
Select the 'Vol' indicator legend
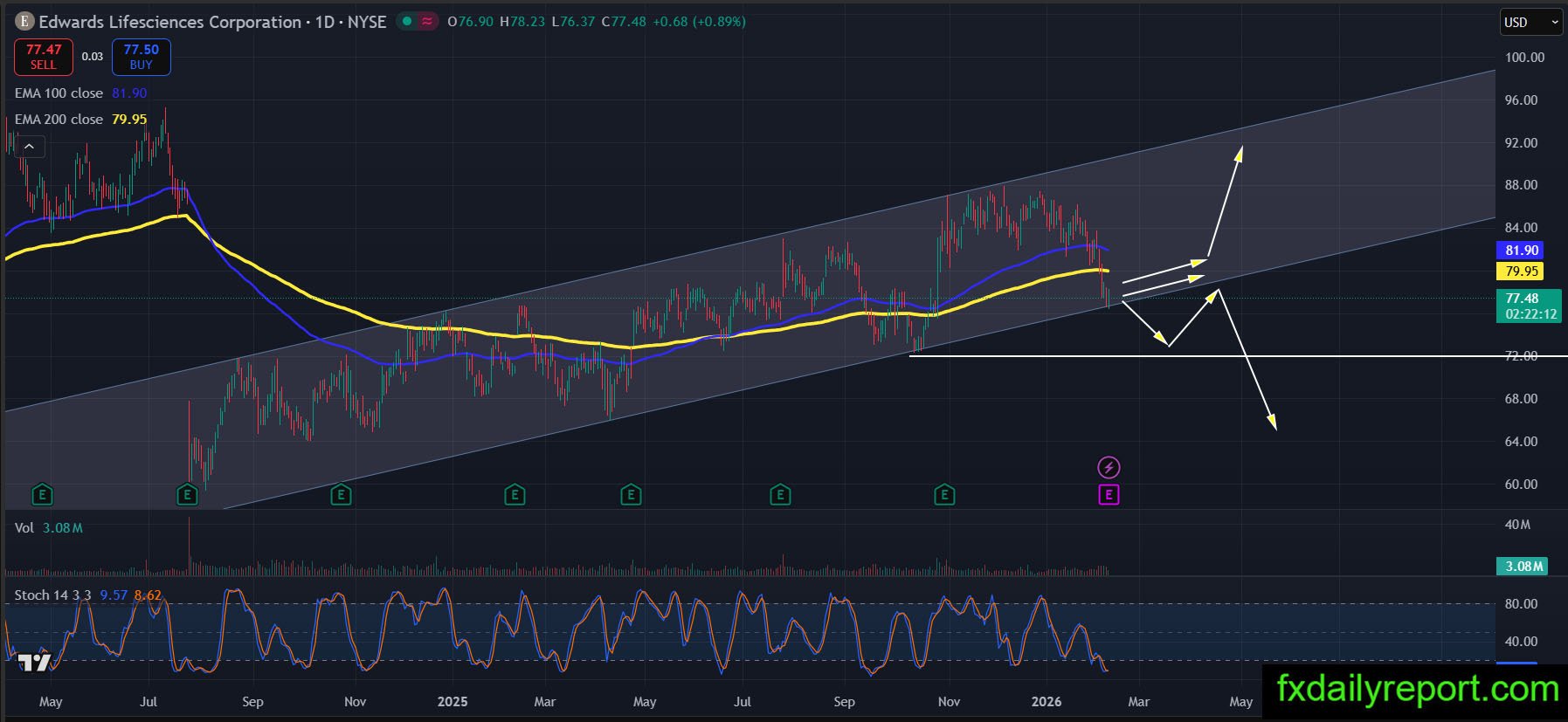tap(24, 527)
